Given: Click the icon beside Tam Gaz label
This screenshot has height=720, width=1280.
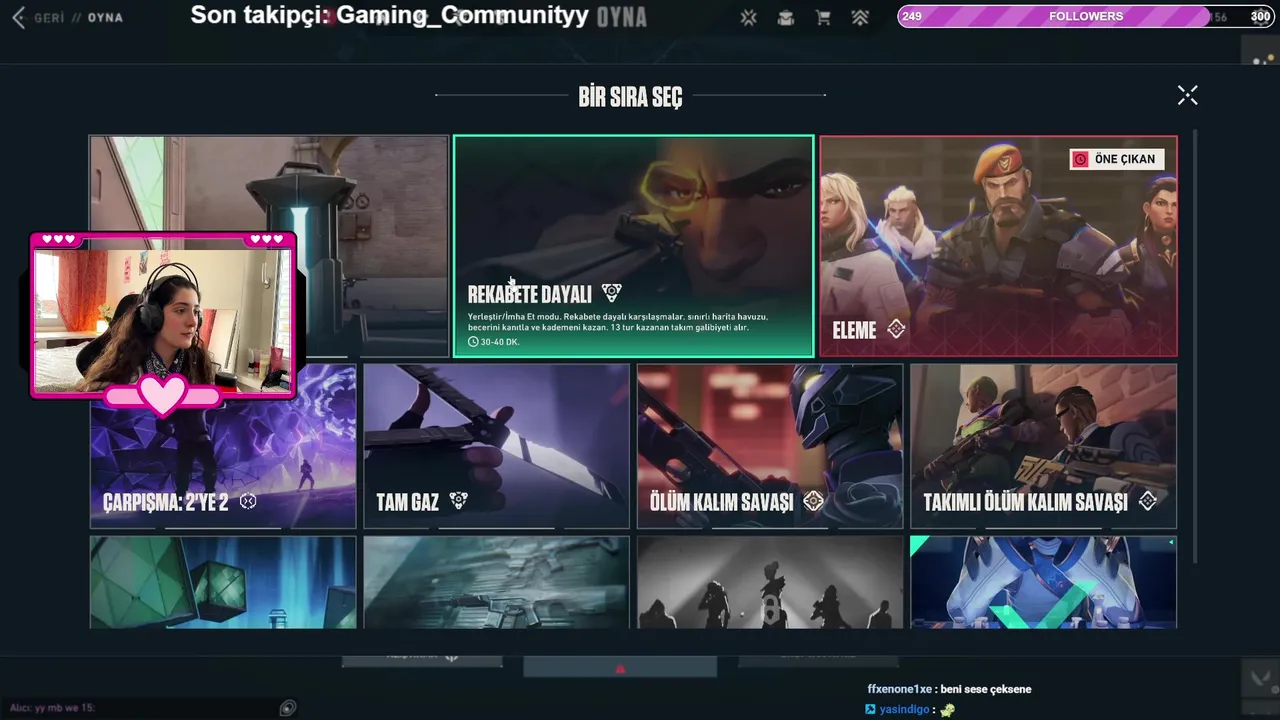Looking at the screenshot, I should pyautogui.click(x=458, y=501).
